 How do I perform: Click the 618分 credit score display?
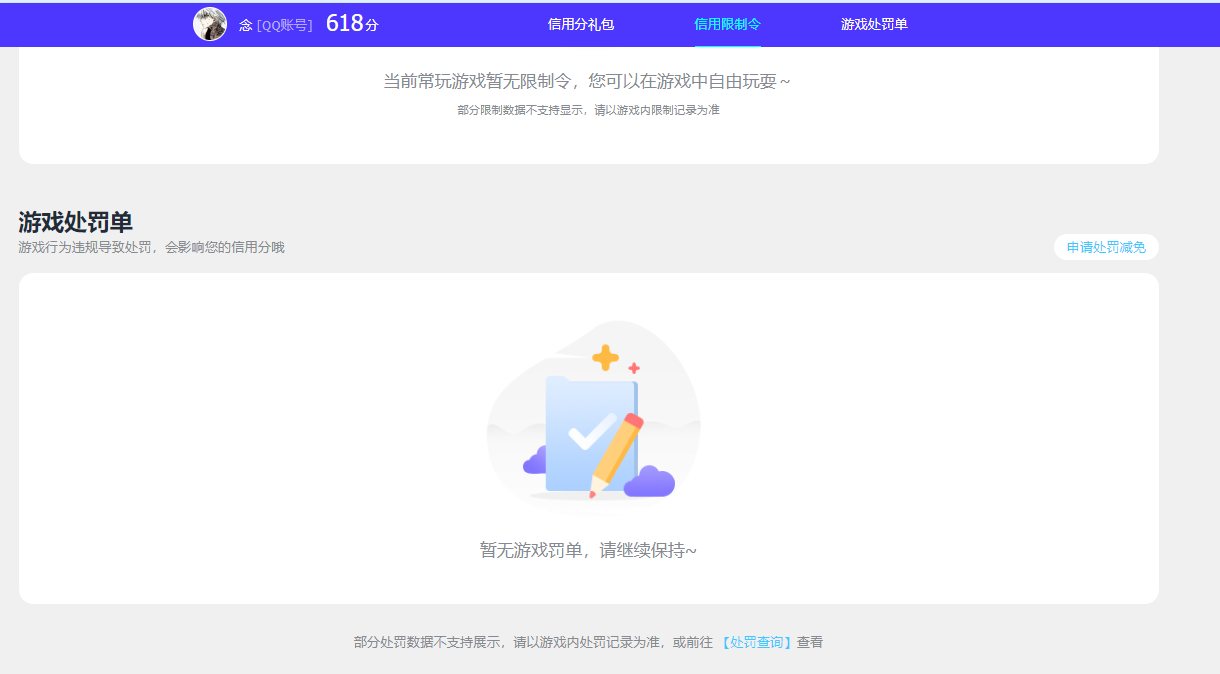(x=353, y=22)
